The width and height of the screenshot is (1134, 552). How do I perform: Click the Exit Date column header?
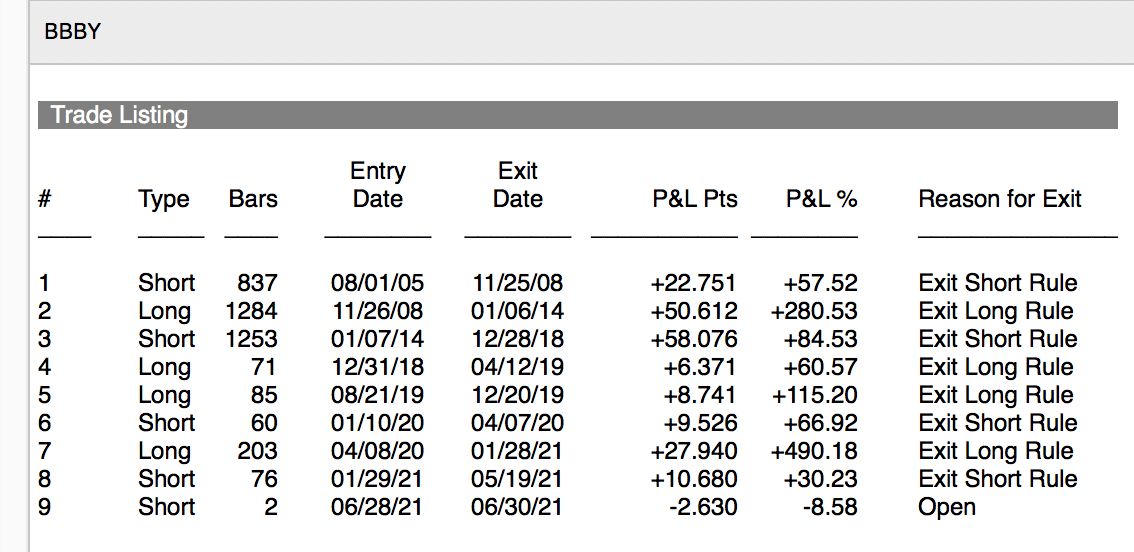tap(518, 185)
